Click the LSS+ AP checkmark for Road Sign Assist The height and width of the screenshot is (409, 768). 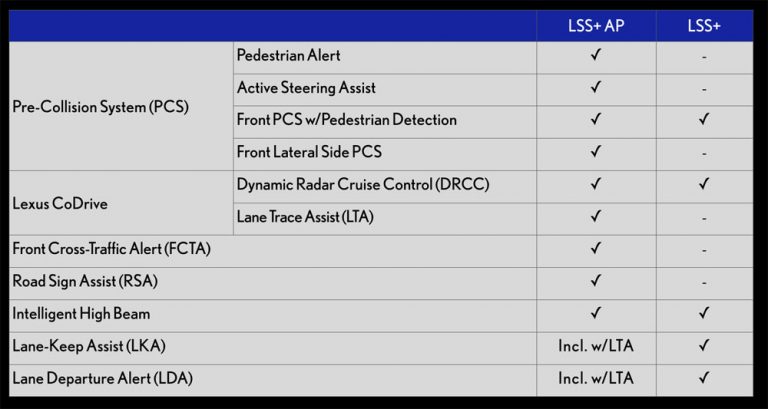coord(596,281)
